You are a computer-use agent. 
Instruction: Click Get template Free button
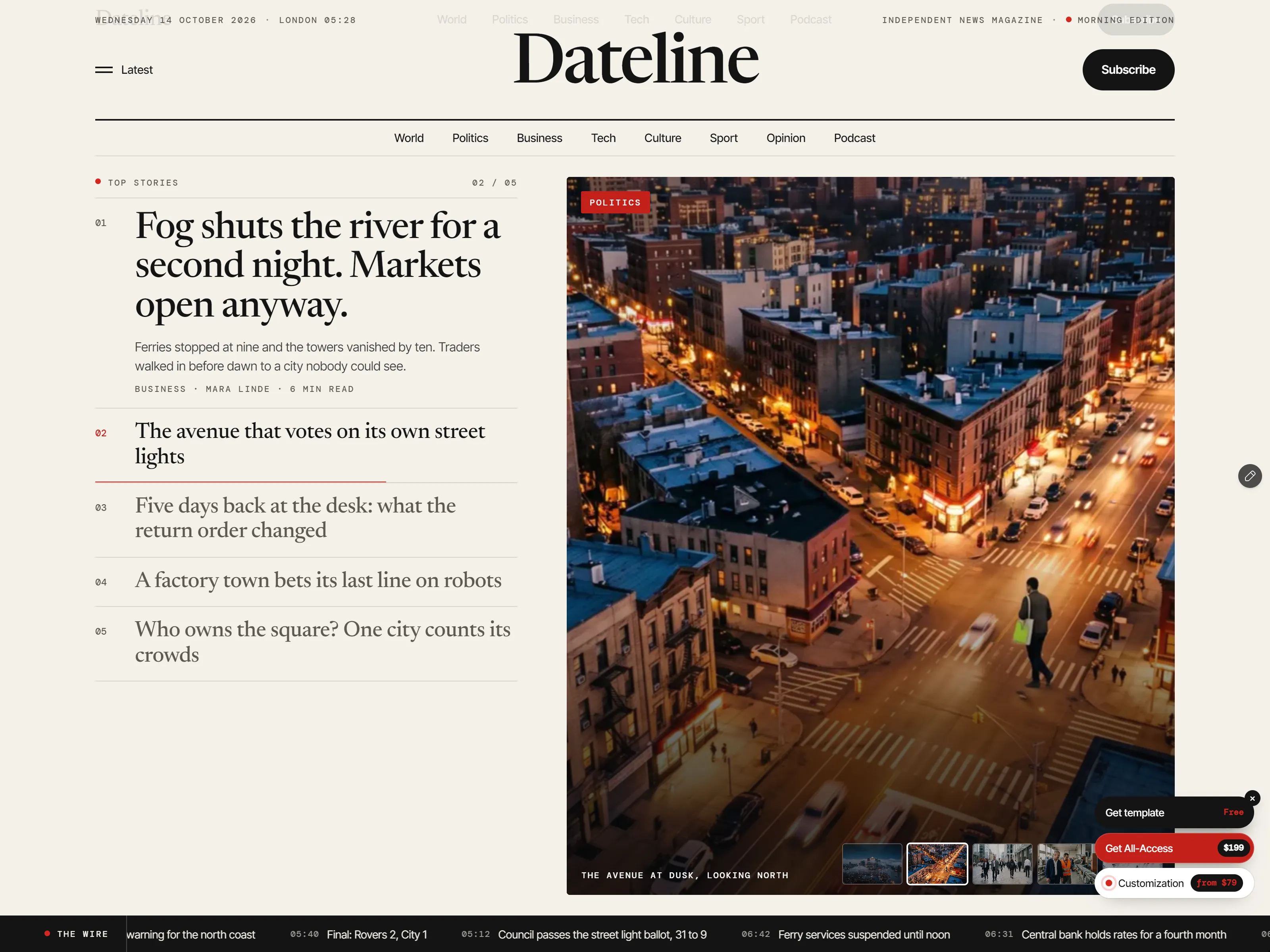[1174, 812]
